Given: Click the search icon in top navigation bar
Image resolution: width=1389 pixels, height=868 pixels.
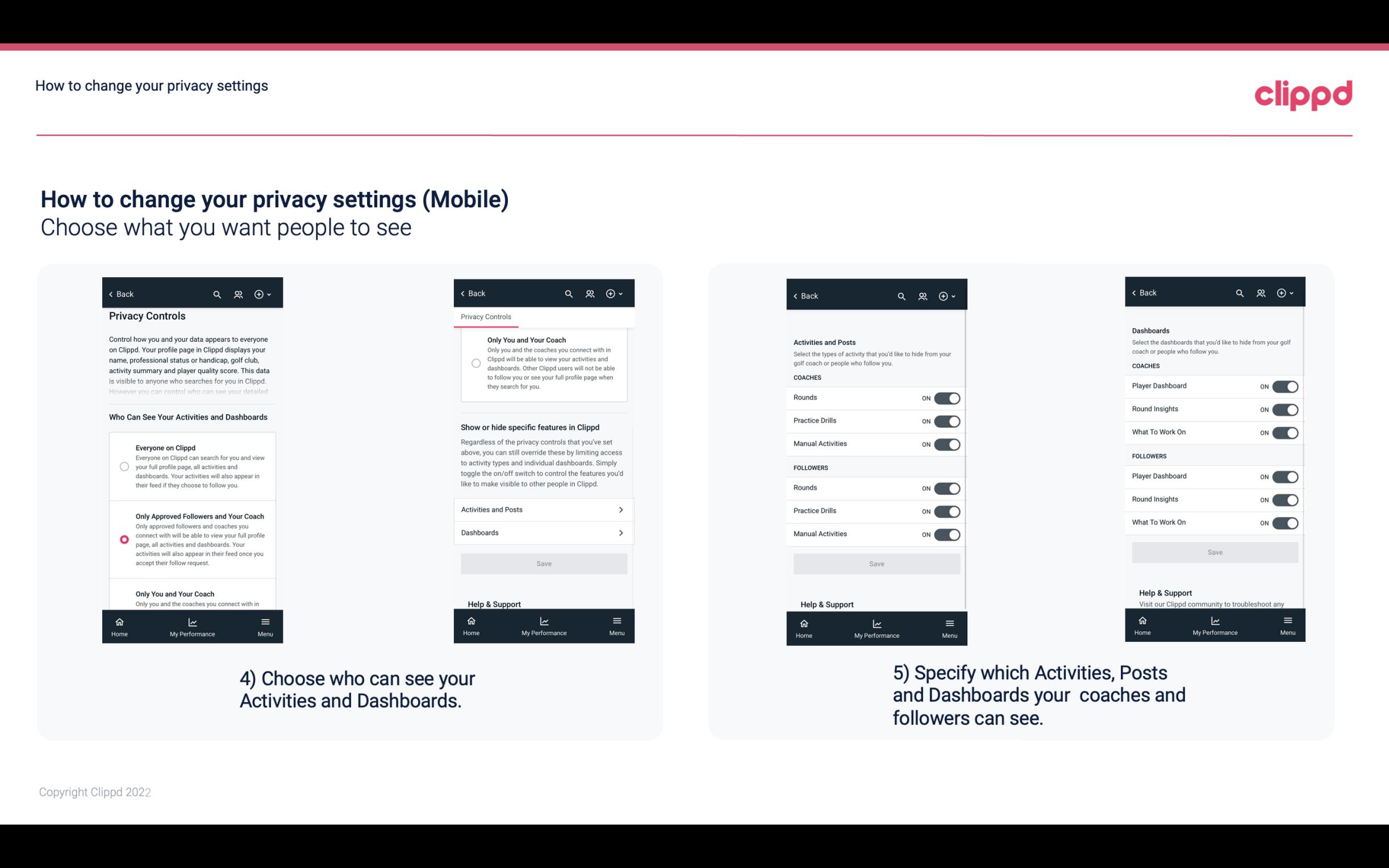Looking at the screenshot, I should (217, 294).
